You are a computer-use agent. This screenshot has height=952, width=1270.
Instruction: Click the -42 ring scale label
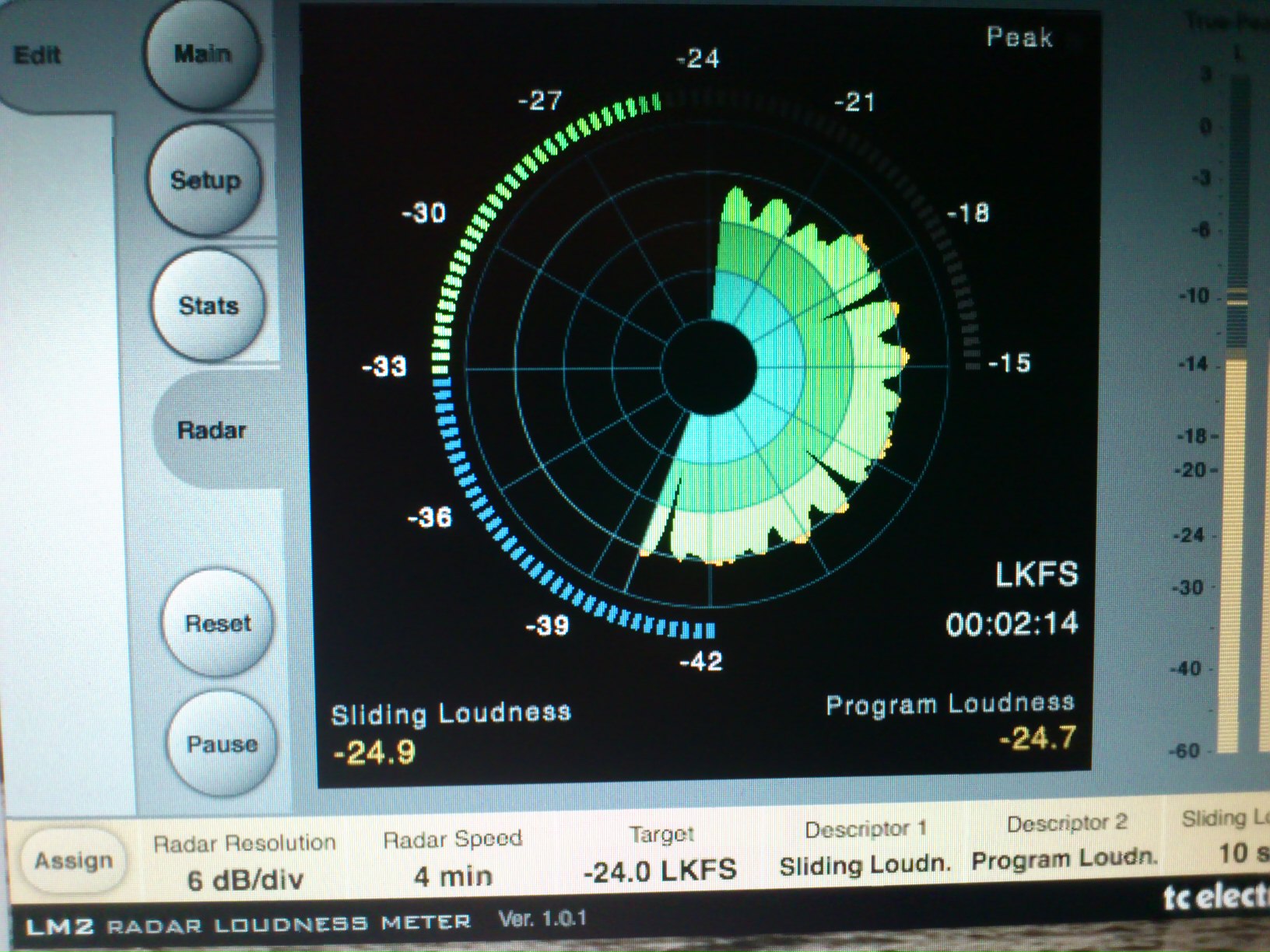[x=701, y=661]
